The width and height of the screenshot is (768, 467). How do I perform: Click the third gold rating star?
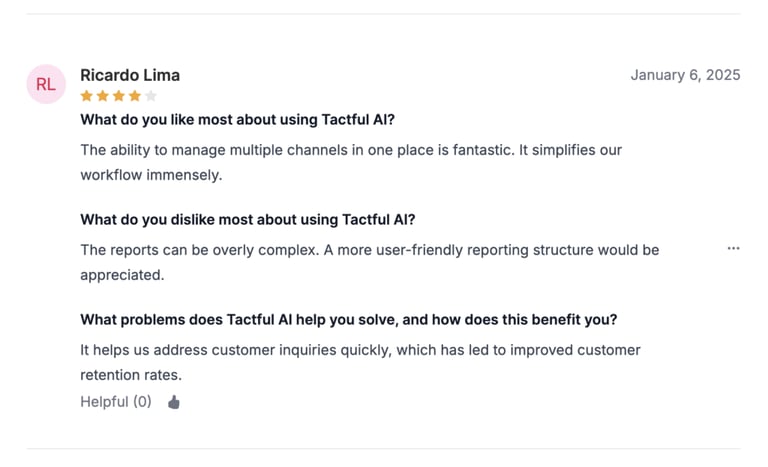(x=119, y=96)
